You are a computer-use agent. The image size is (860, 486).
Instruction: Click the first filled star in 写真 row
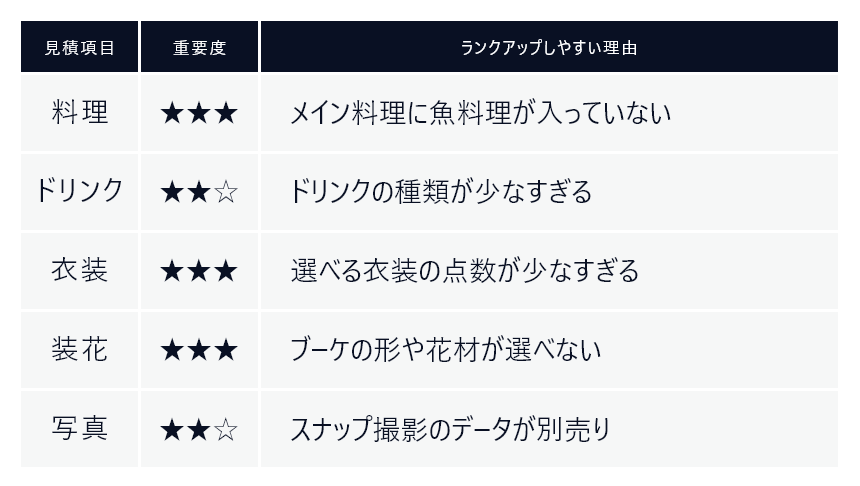172,430
